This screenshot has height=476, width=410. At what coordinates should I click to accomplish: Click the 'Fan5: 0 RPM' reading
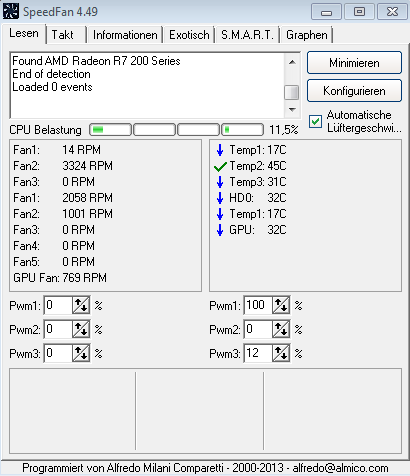click(54, 262)
